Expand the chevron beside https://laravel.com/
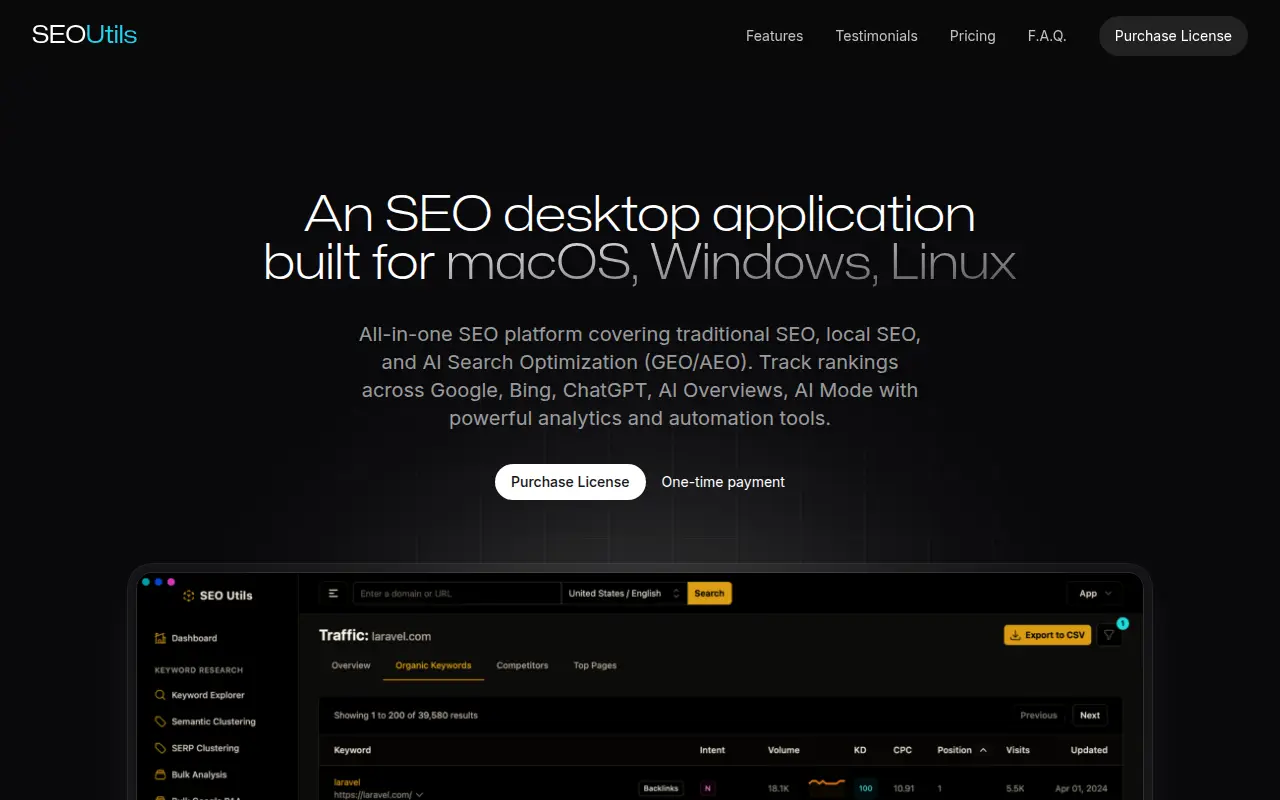Image resolution: width=1280 pixels, height=800 pixels. [419, 795]
